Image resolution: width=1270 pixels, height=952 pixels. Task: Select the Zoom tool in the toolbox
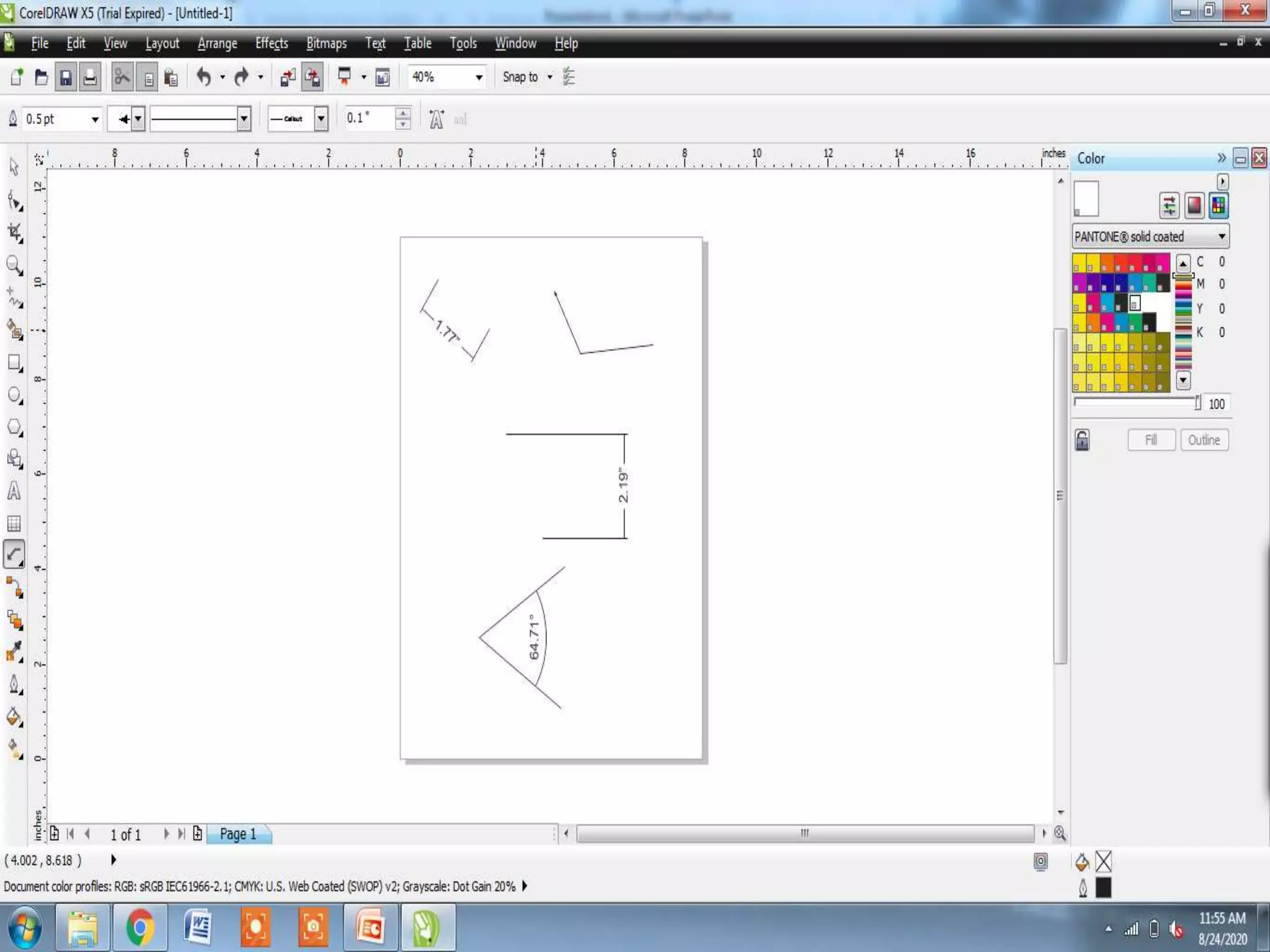(x=14, y=265)
